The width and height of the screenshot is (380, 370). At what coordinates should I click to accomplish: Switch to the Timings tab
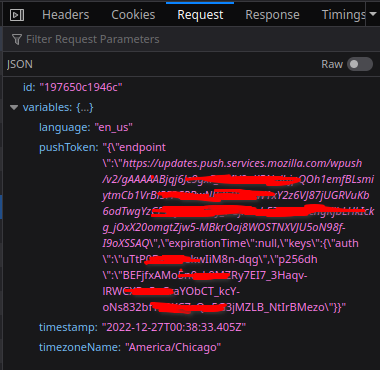click(x=343, y=15)
